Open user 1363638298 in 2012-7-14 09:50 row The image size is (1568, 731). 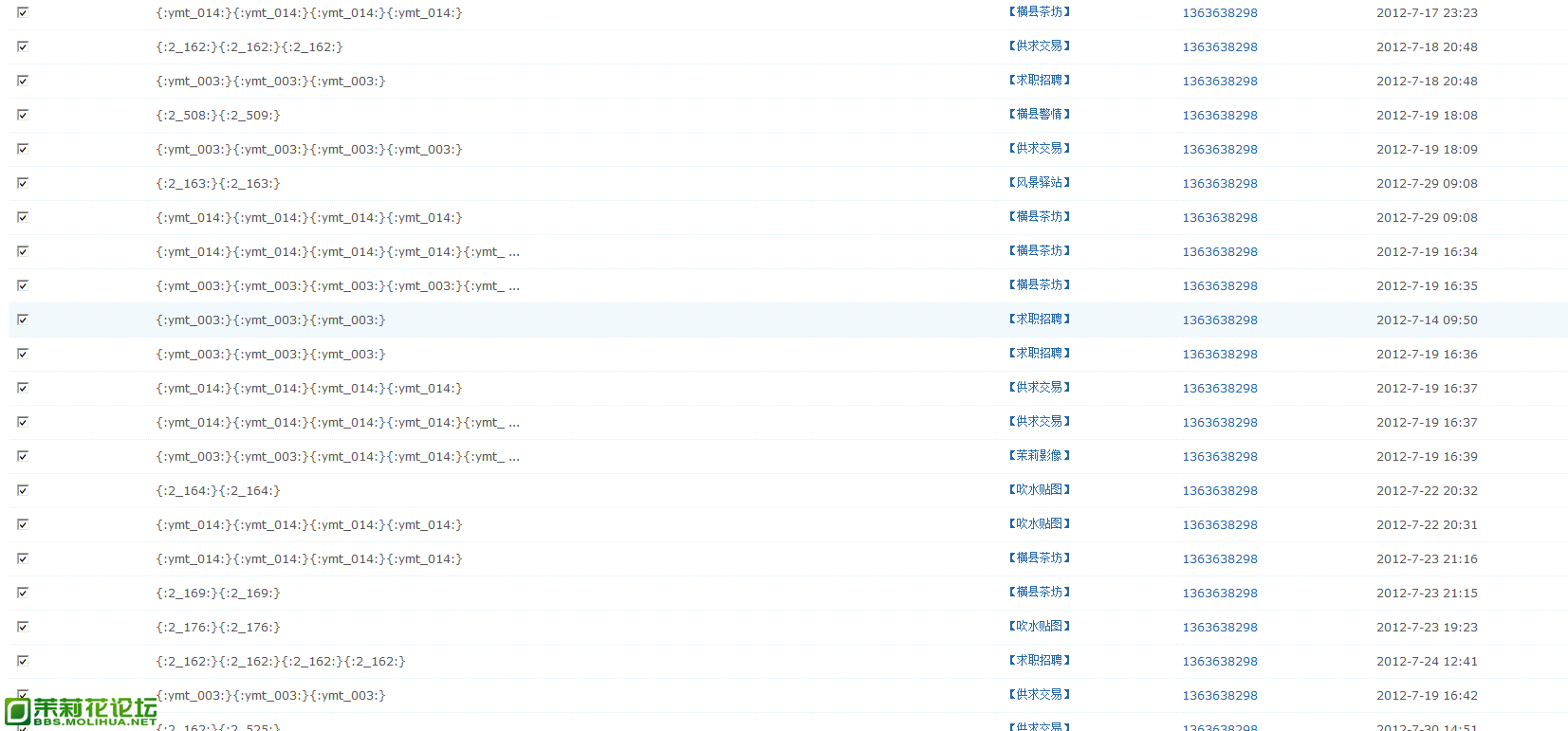1220,320
